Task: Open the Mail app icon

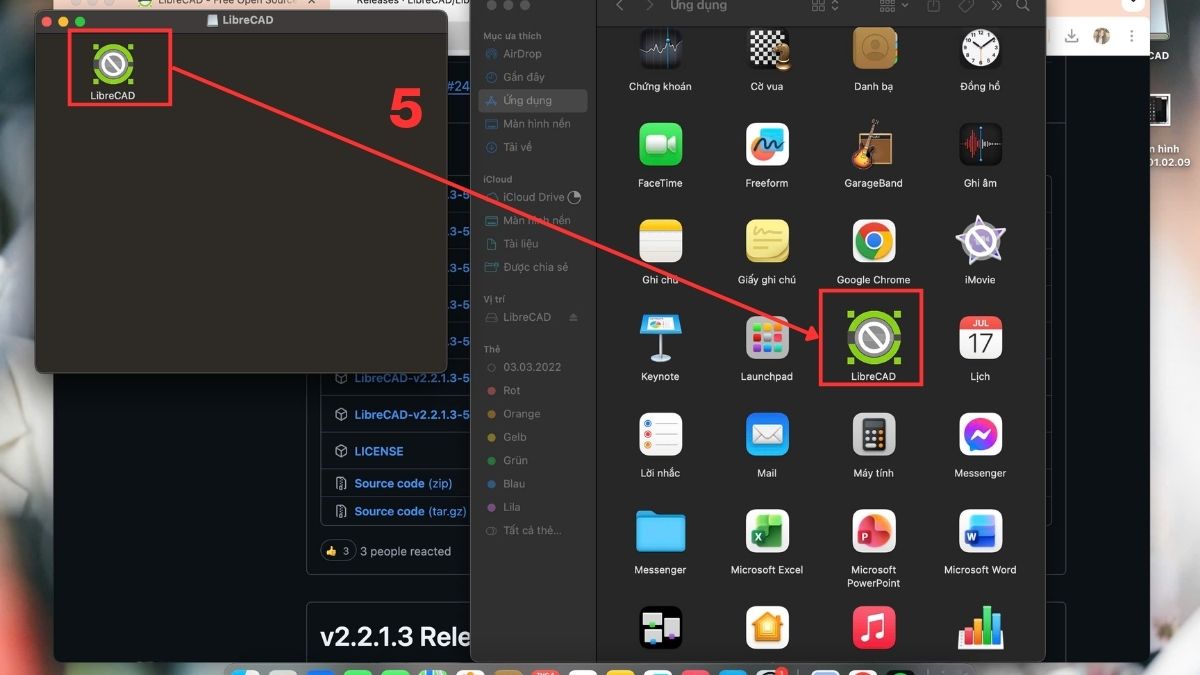Action: tap(767, 434)
